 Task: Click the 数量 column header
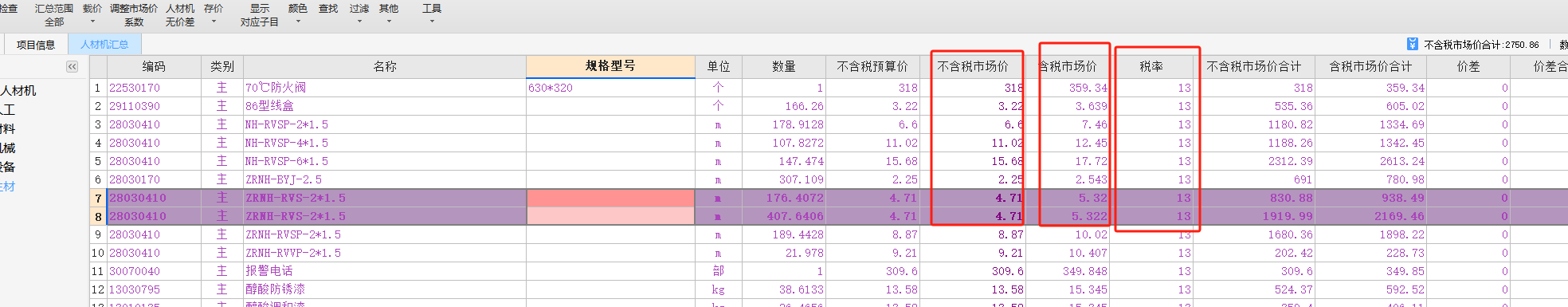click(x=784, y=67)
